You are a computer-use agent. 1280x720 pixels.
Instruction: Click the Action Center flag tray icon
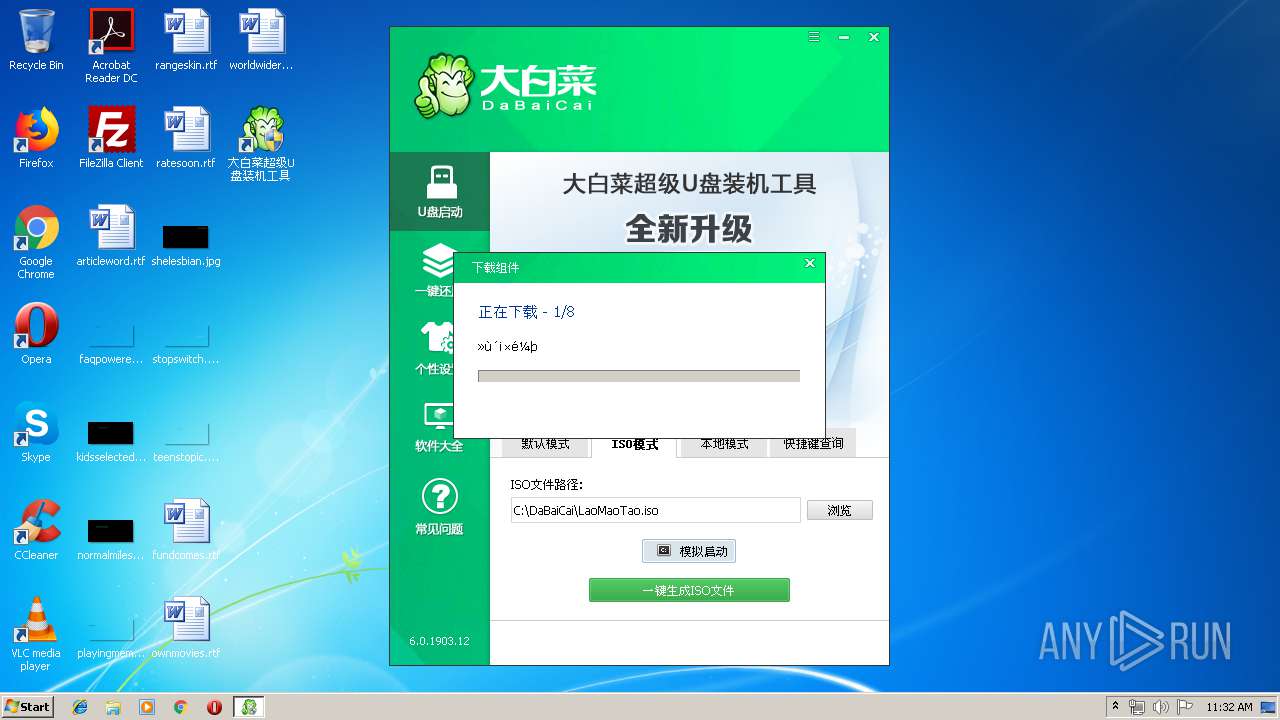[x=1185, y=707]
